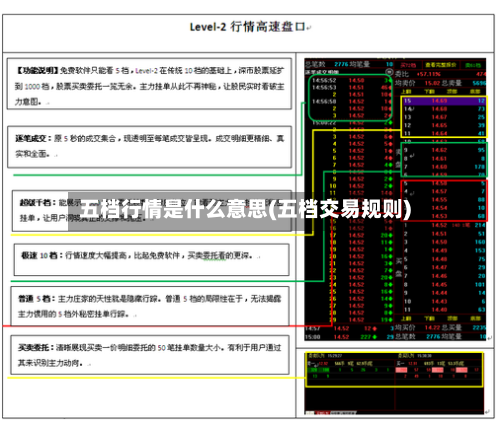Screen dimensions: 500x424
Task: Click 上翻 above the sell order list
Action: (x=406, y=91)
